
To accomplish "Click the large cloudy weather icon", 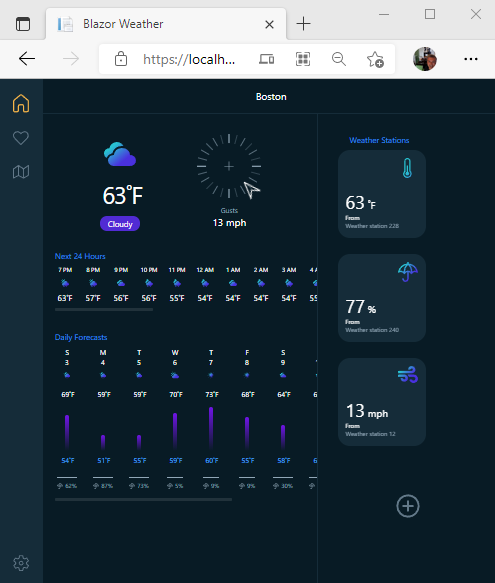I will tap(120, 154).
